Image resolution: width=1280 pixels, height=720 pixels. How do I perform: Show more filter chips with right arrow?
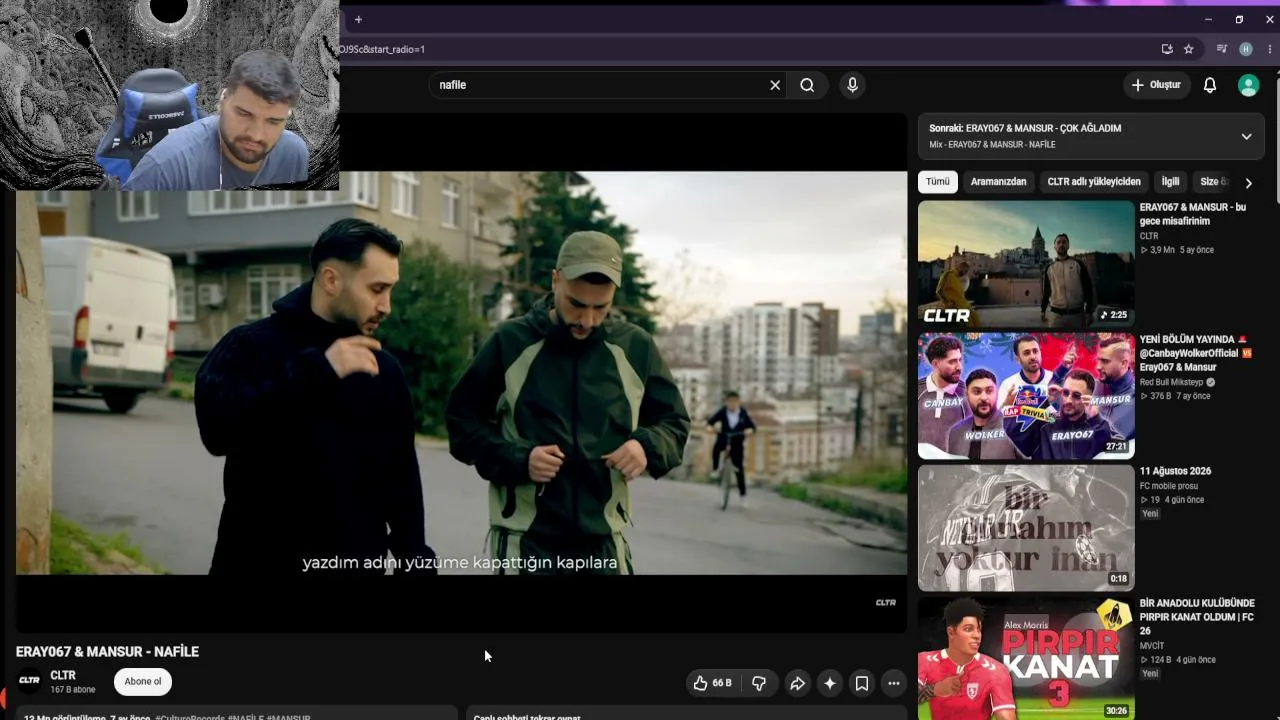[x=1248, y=183]
